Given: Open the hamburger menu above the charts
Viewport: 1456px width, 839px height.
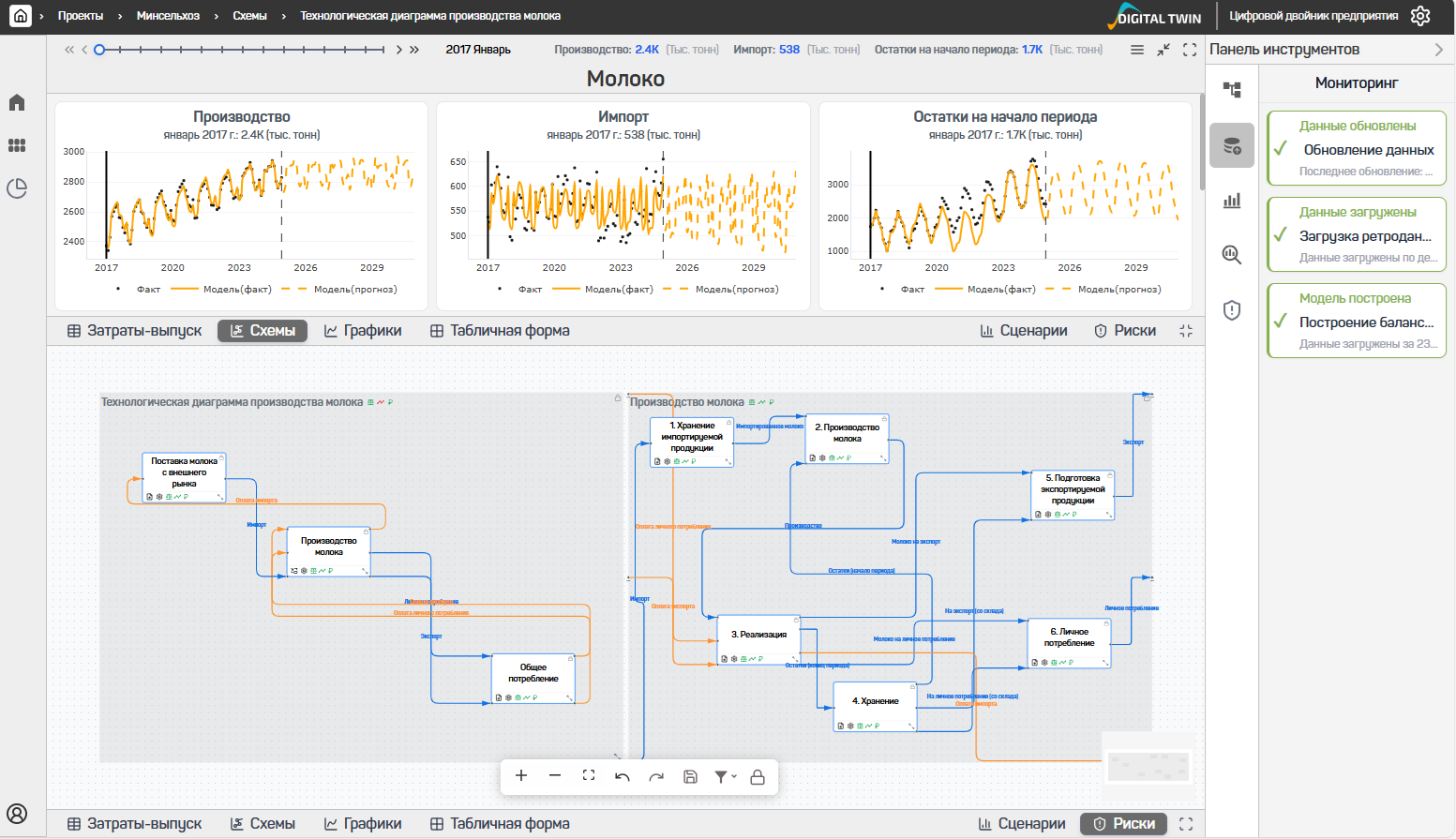Looking at the screenshot, I should (x=1137, y=50).
